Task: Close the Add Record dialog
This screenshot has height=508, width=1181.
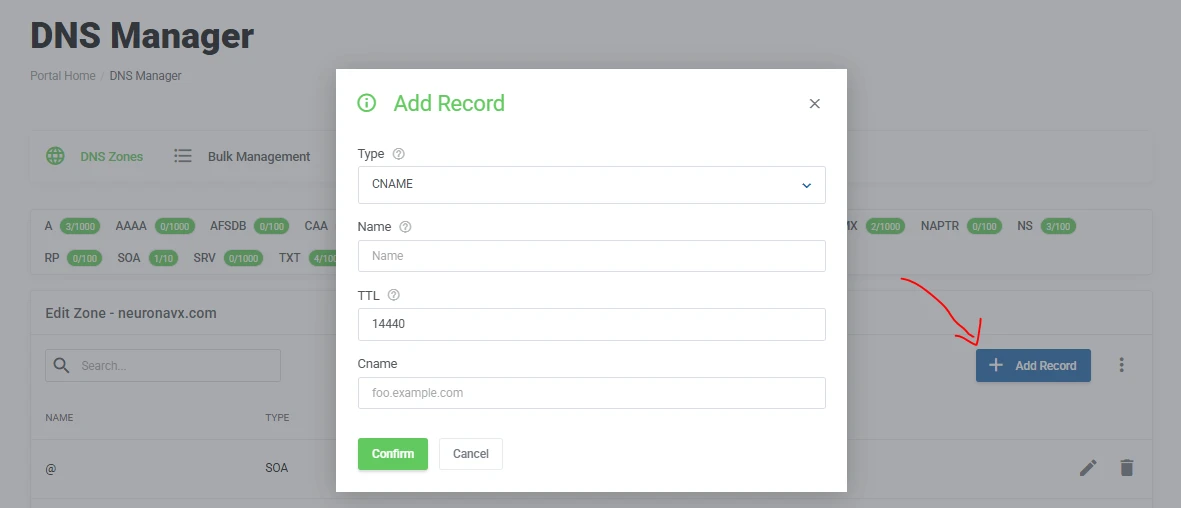Action: [814, 104]
